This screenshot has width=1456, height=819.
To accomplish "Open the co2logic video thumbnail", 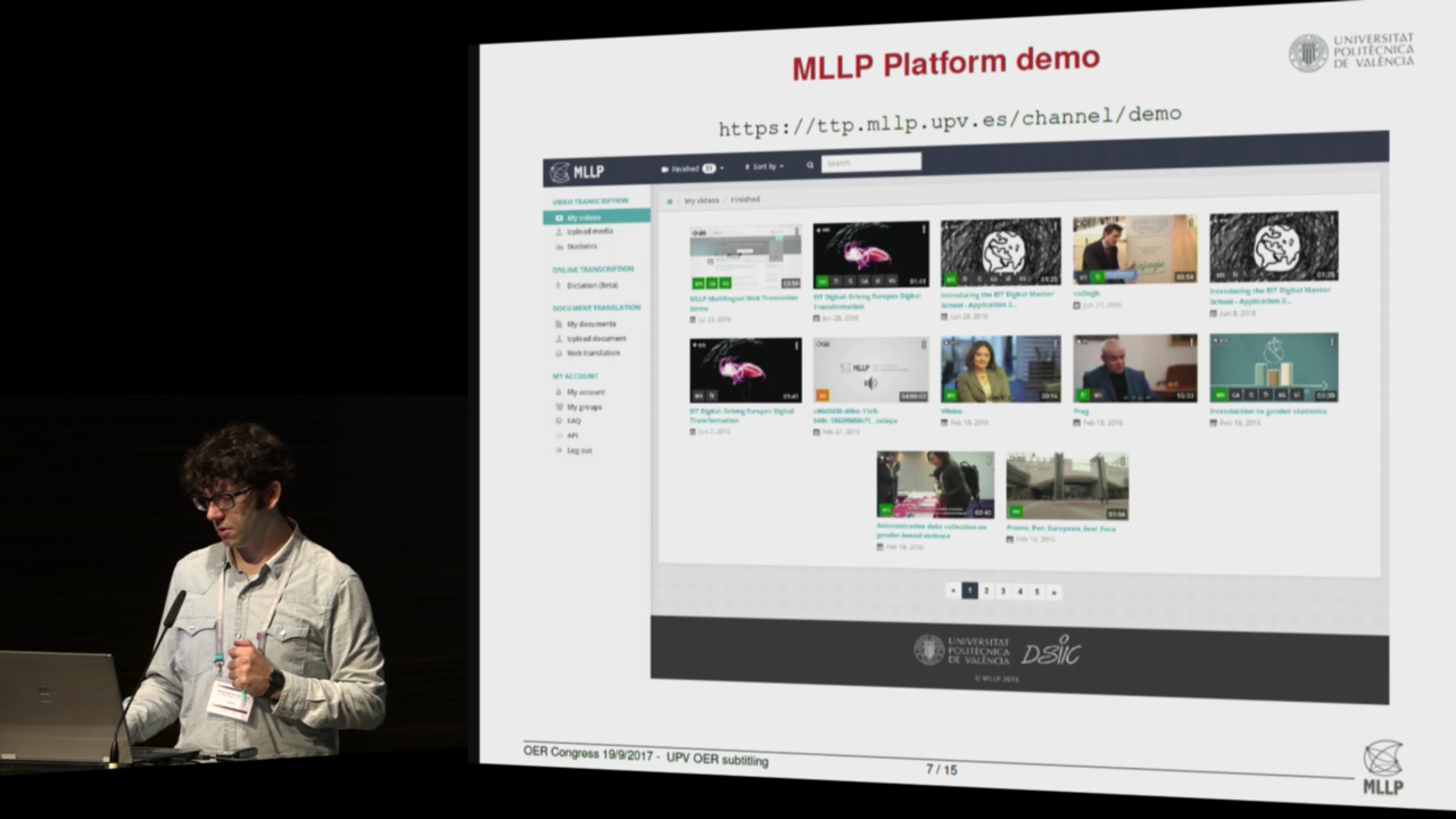I will coord(1134,249).
